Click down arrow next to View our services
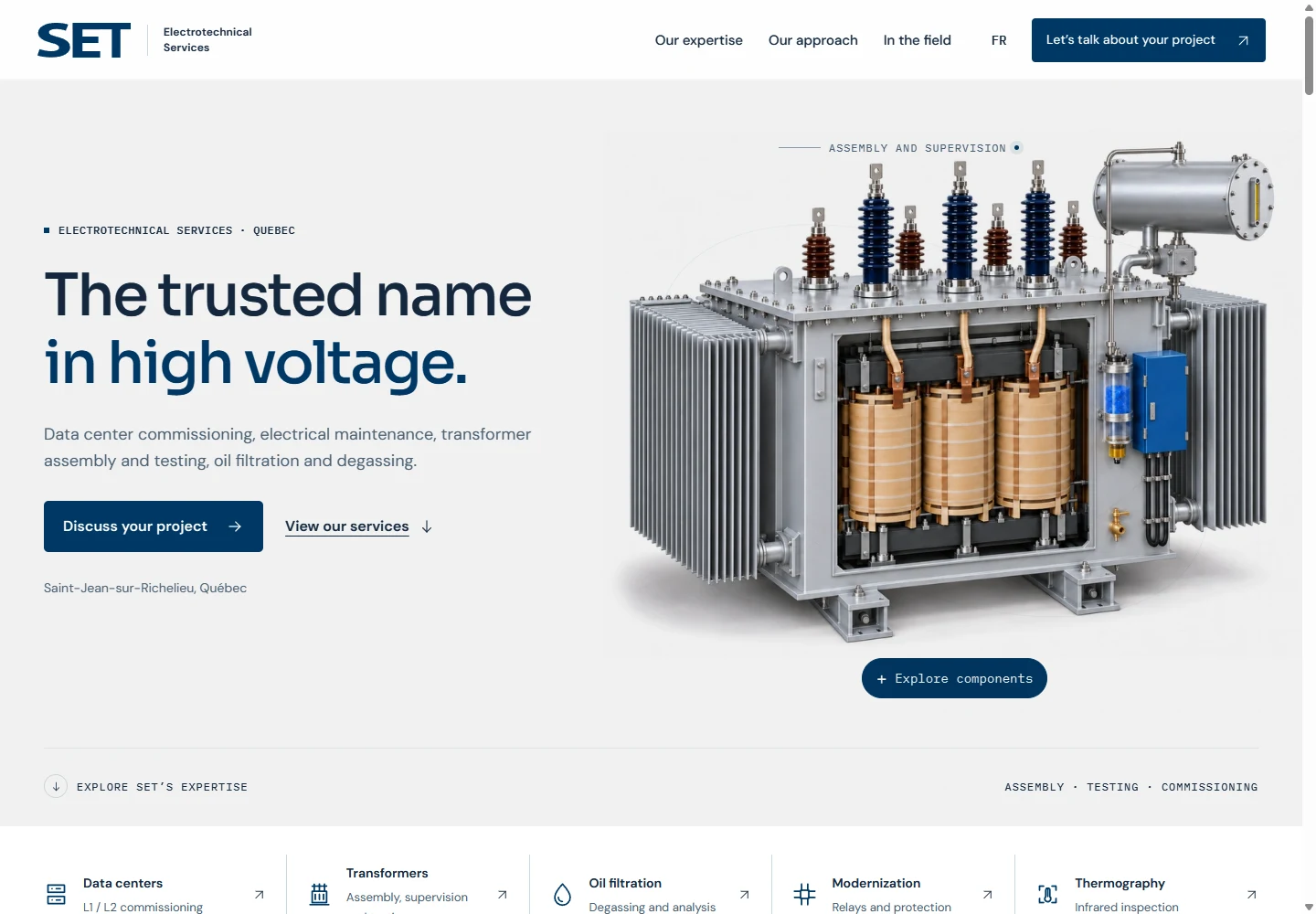The width and height of the screenshot is (1316, 914). point(427,526)
